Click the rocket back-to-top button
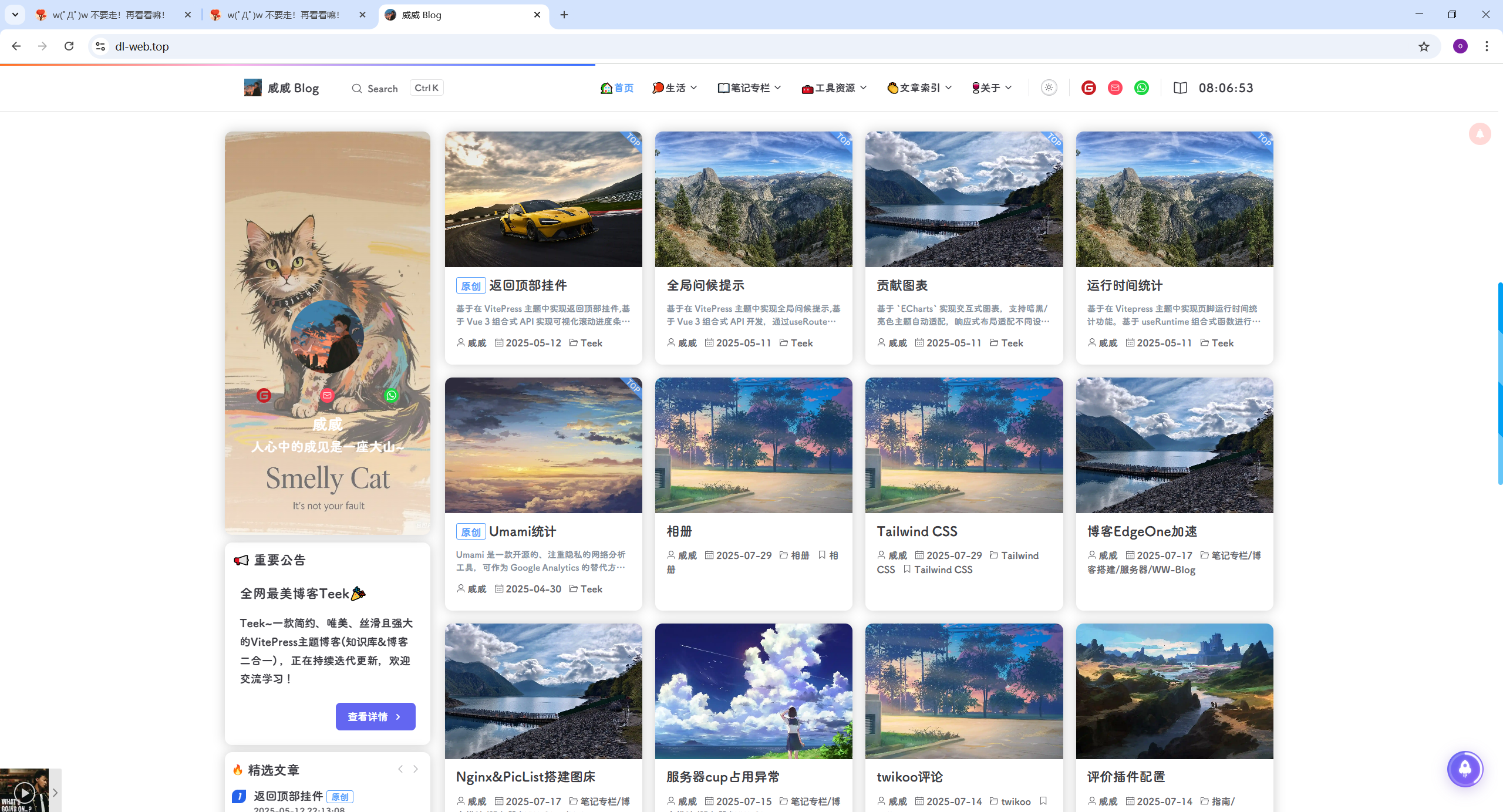 tap(1465, 769)
